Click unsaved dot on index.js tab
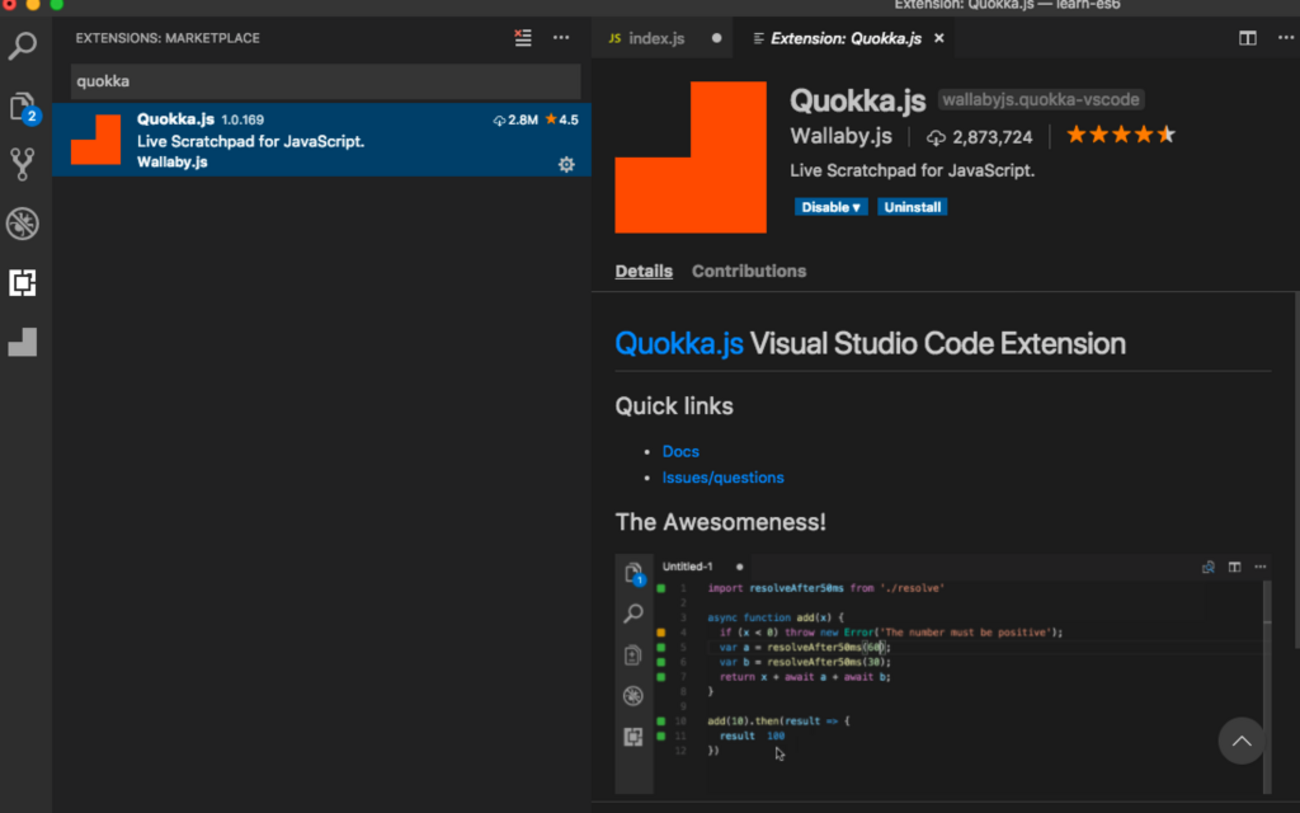The width and height of the screenshot is (1300, 813). click(x=716, y=38)
